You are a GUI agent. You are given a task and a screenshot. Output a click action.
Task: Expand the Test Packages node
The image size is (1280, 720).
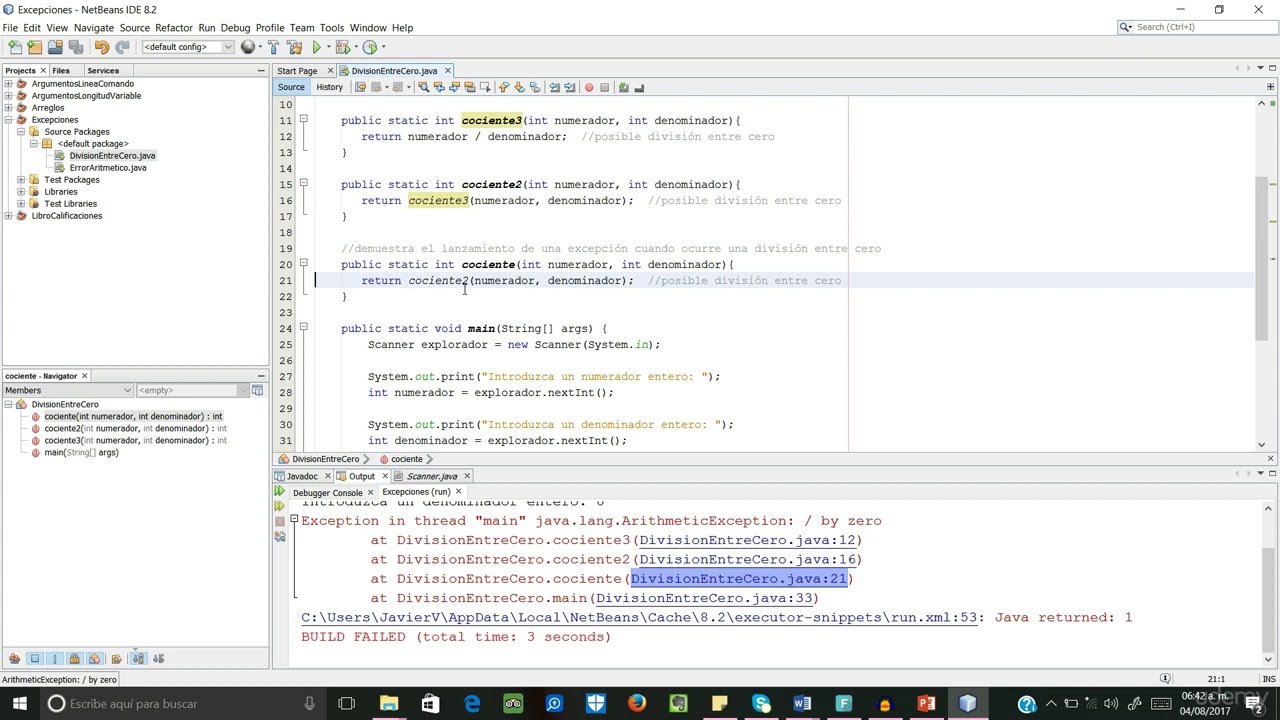[x=20, y=180]
